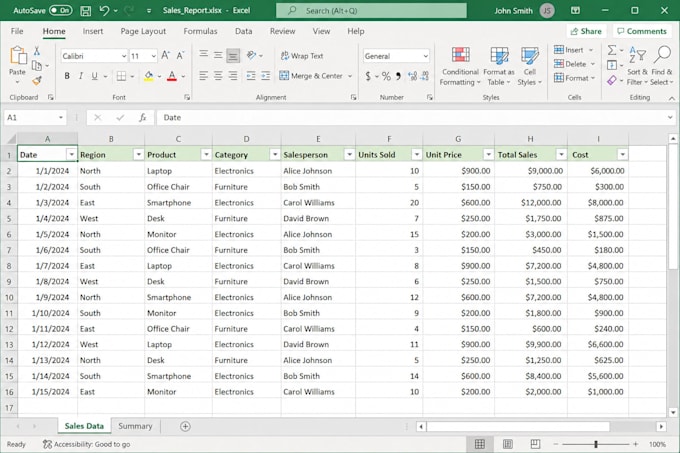This screenshot has width=680, height=453.
Task: Click the AutoSum sigma icon
Action: click(612, 50)
